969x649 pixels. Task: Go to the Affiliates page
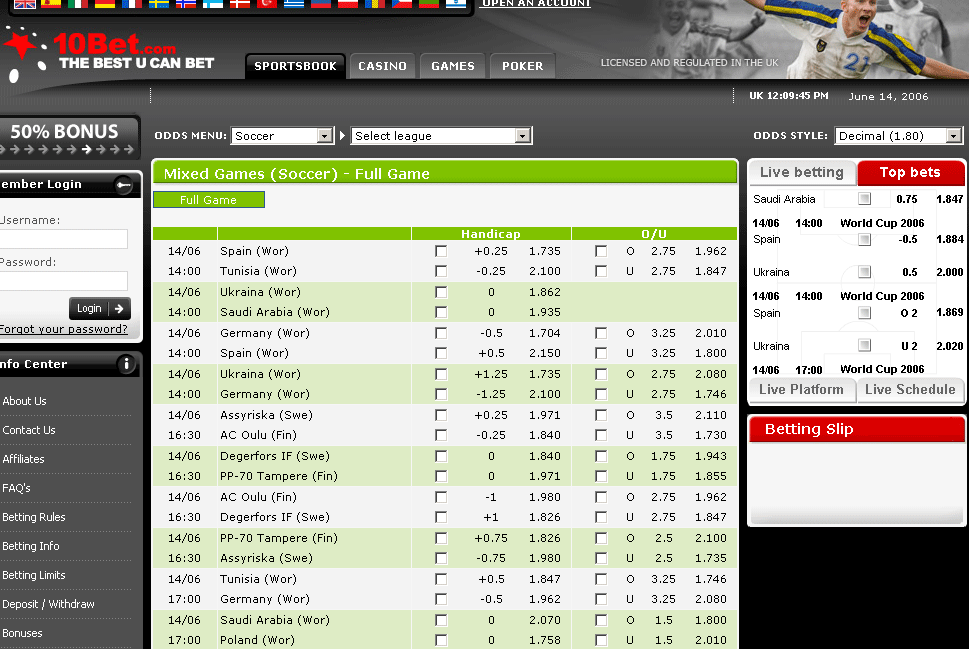[23, 459]
